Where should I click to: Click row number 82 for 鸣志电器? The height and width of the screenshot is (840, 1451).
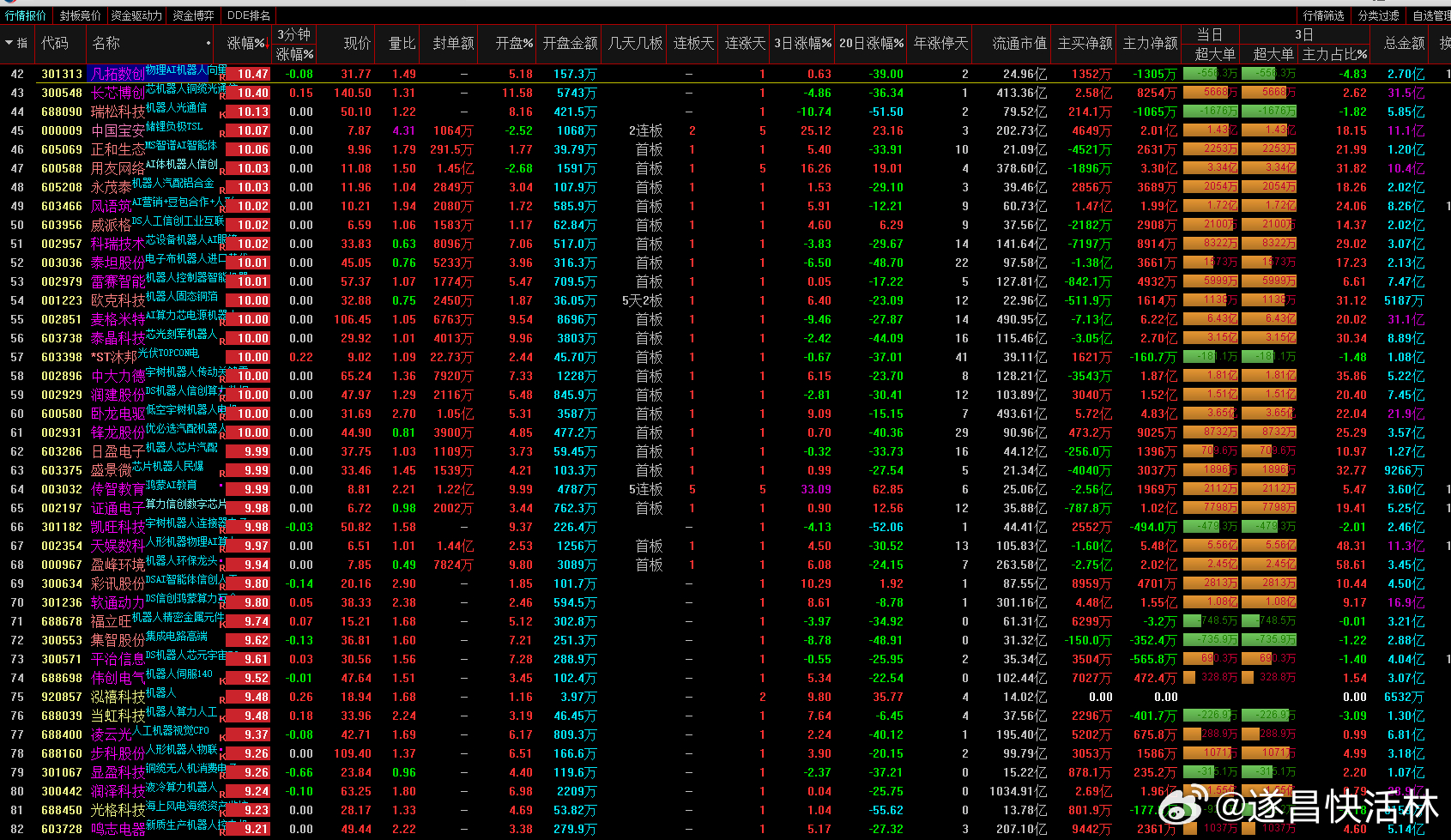click(x=17, y=829)
